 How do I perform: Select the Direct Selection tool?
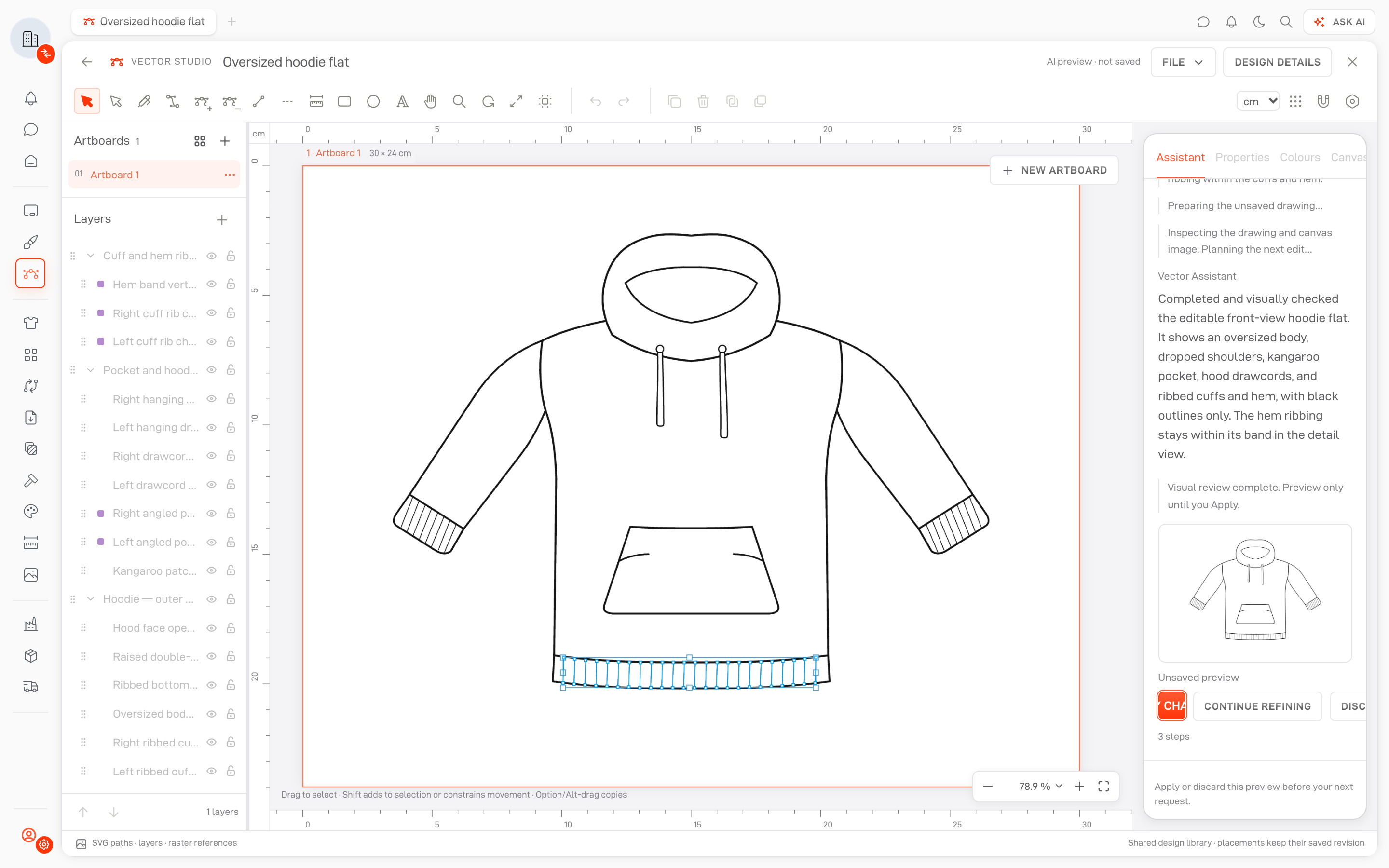click(116, 102)
